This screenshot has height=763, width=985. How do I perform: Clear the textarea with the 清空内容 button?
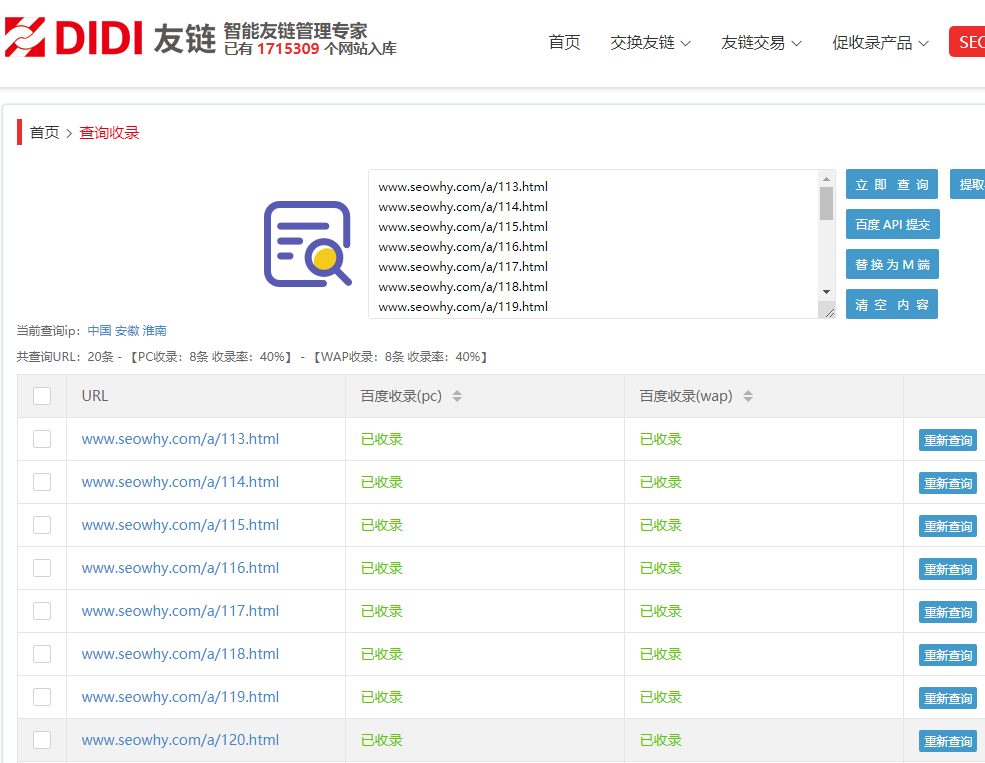coord(892,303)
